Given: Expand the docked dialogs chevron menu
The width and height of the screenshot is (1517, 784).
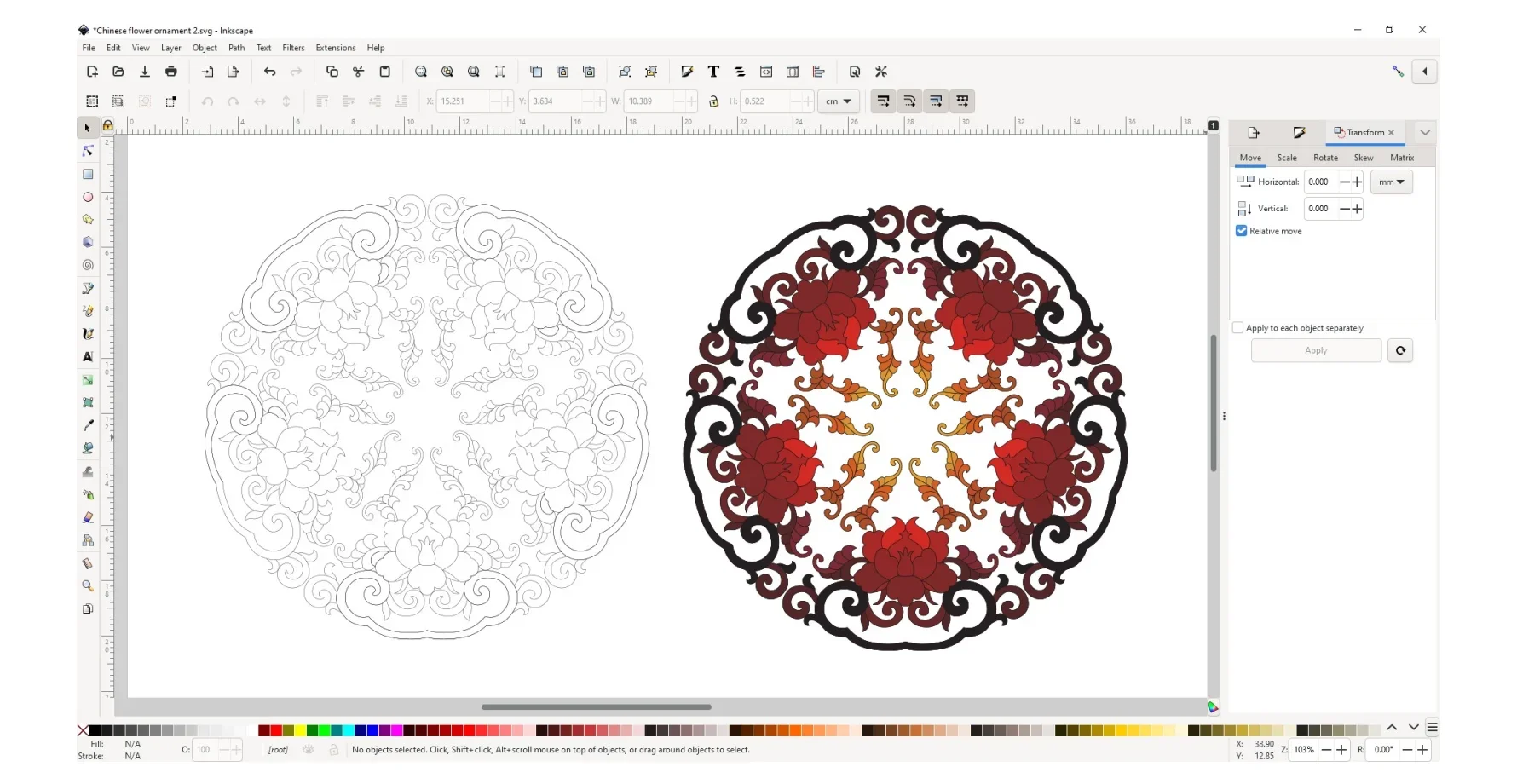Looking at the screenshot, I should coord(1425,133).
